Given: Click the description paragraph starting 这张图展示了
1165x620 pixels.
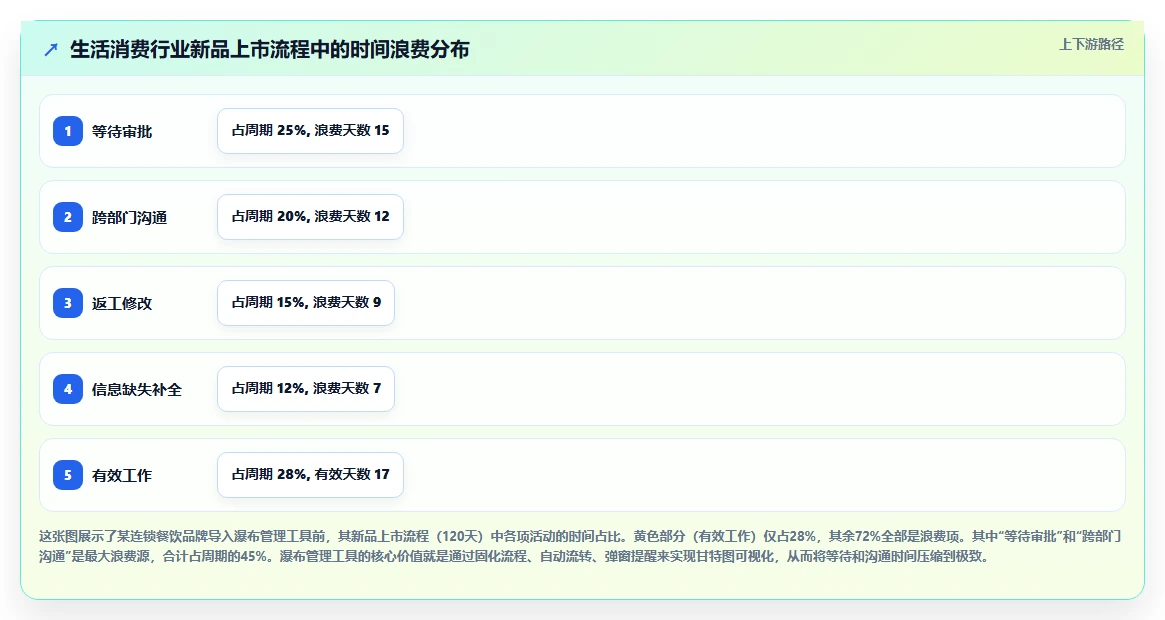Looking at the screenshot, I should pos(580,546).
